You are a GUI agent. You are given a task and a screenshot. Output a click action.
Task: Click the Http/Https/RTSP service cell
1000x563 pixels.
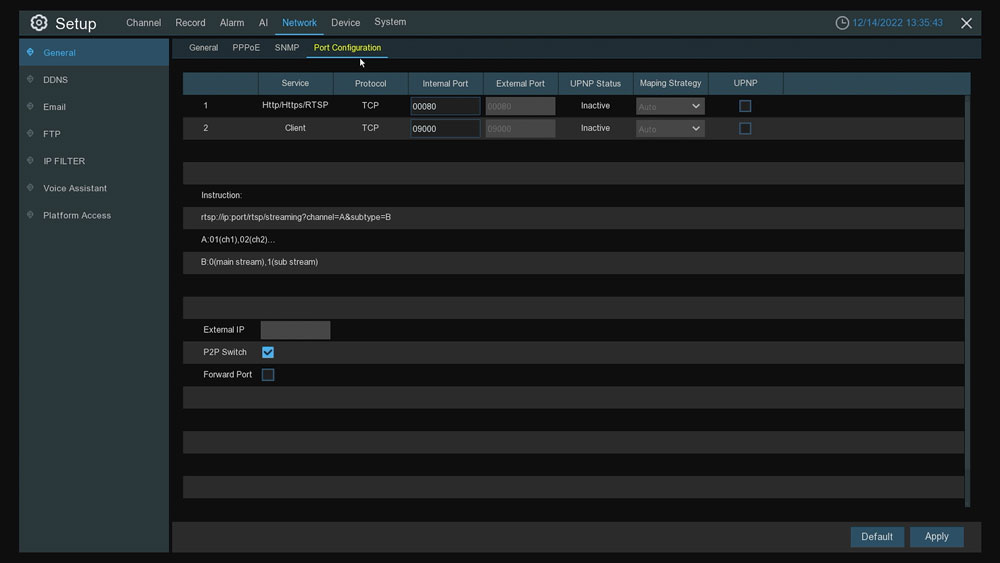295,105
